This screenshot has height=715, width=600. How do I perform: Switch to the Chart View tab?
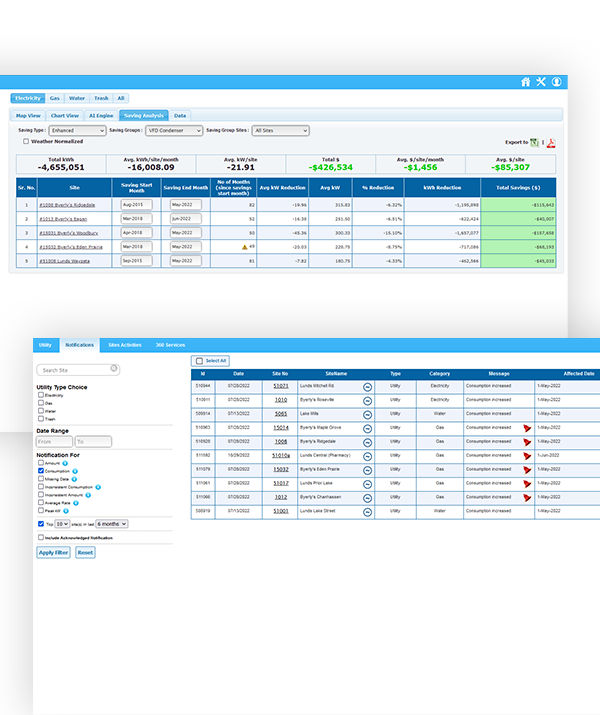pyautogui.click(x=64, y=115)
